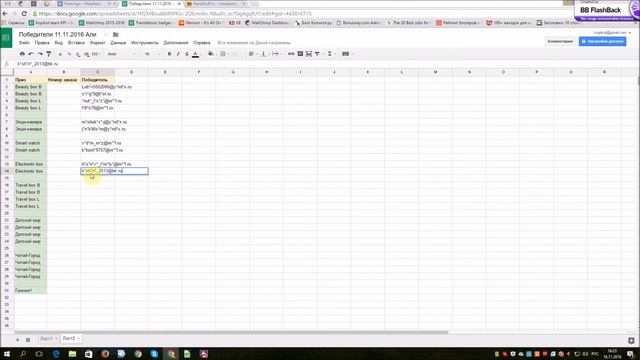Open the Дополнения menu
Image resolution: width=640 pixels, height=360 pixels.
[x=176, y=42]
